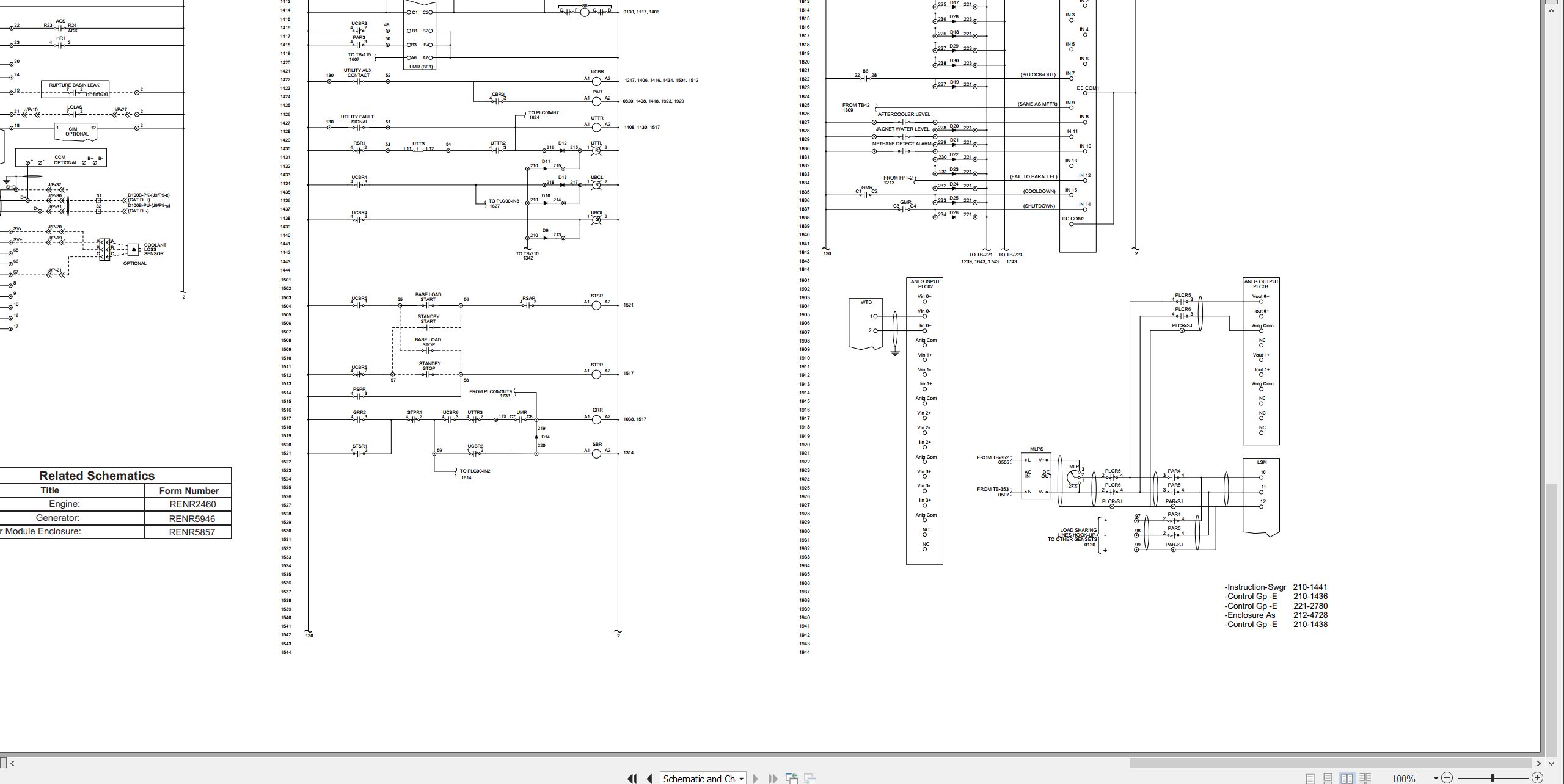Click the BASE LOAD START contact label
Image resolution: width=1564 pixels, height=784 pixels.
[428, 297]
